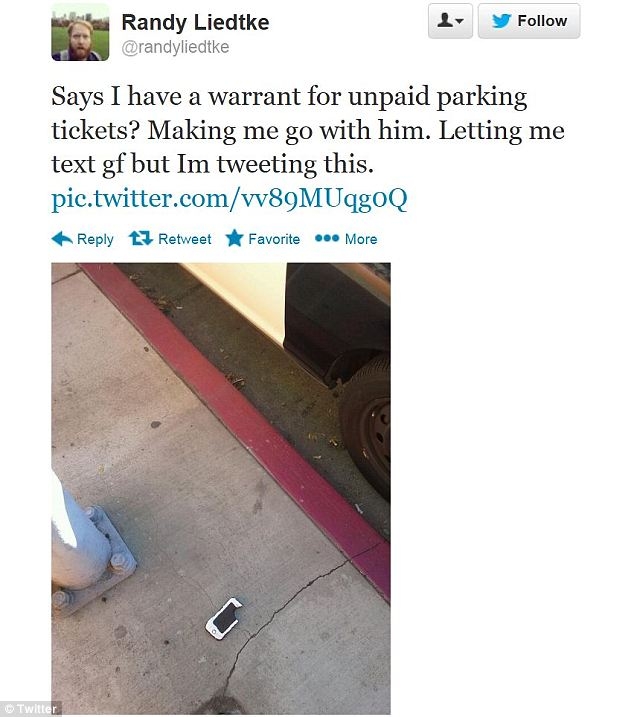The image size is (634, 717).
Task: Click the reply arrow icon
Action: 62,239
